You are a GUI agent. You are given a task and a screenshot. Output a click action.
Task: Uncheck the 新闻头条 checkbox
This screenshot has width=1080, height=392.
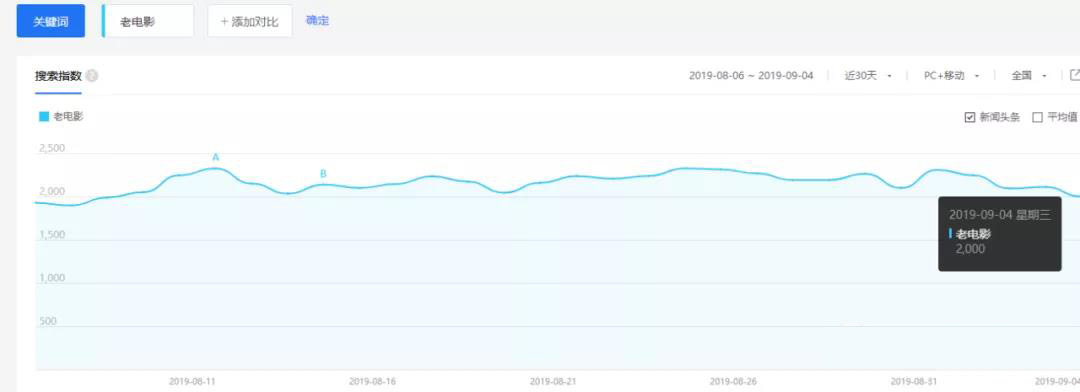coord(970,117)
